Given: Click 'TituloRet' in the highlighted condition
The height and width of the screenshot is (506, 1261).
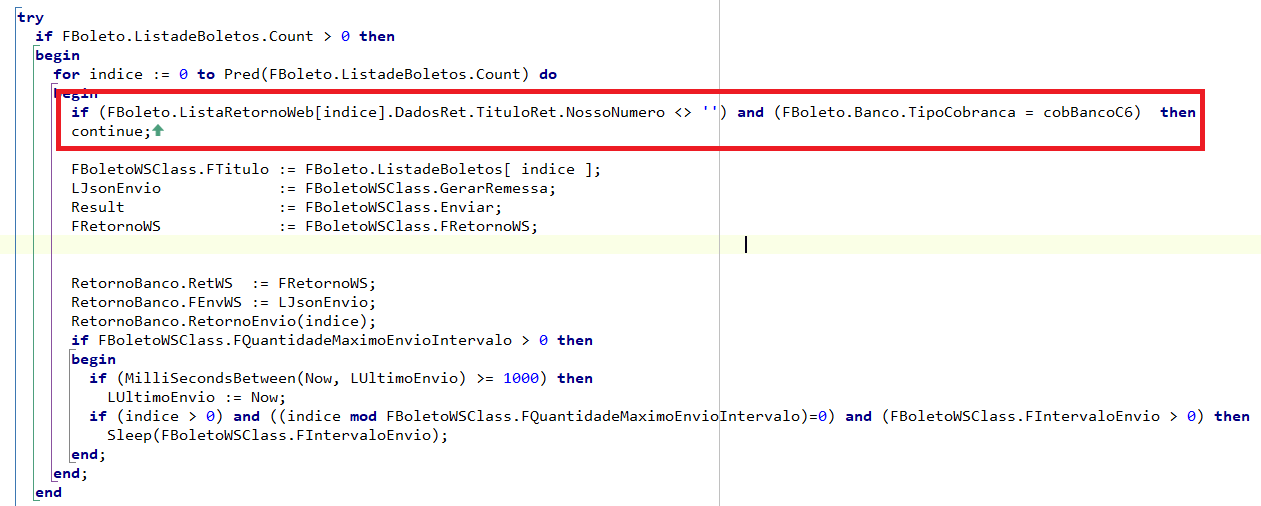Looking at the screenshot, I should click(x=515, y=112).
